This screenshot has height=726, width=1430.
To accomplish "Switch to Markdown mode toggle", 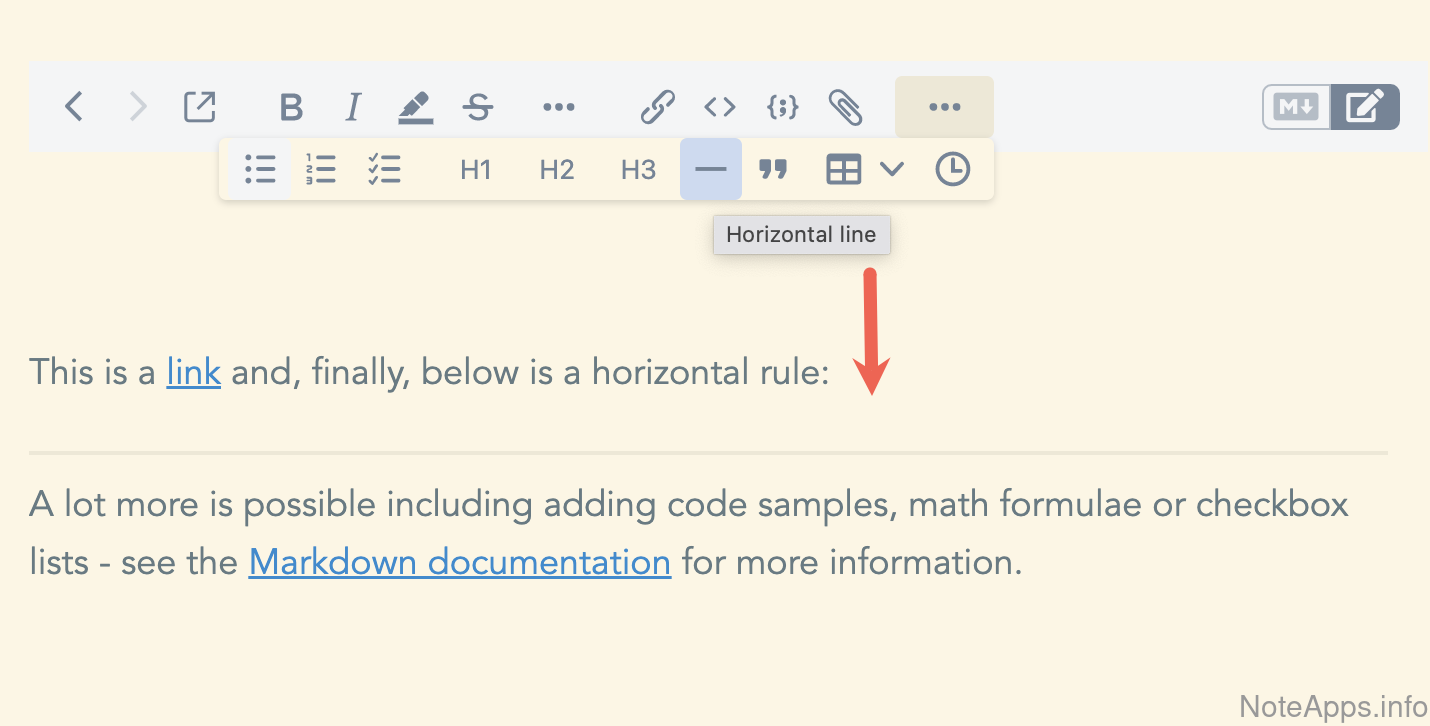I will pyautogui.click(x=1297, y=107).
